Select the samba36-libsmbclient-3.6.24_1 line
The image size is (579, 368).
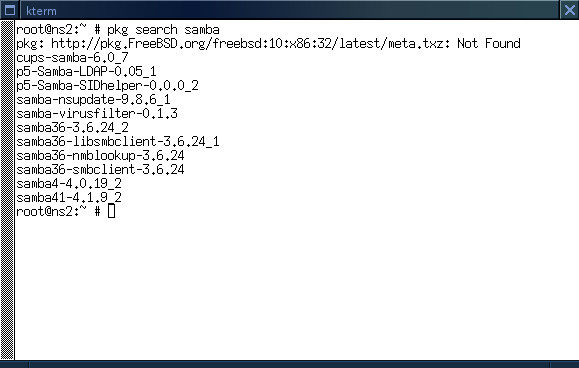[x=118, y=141]
